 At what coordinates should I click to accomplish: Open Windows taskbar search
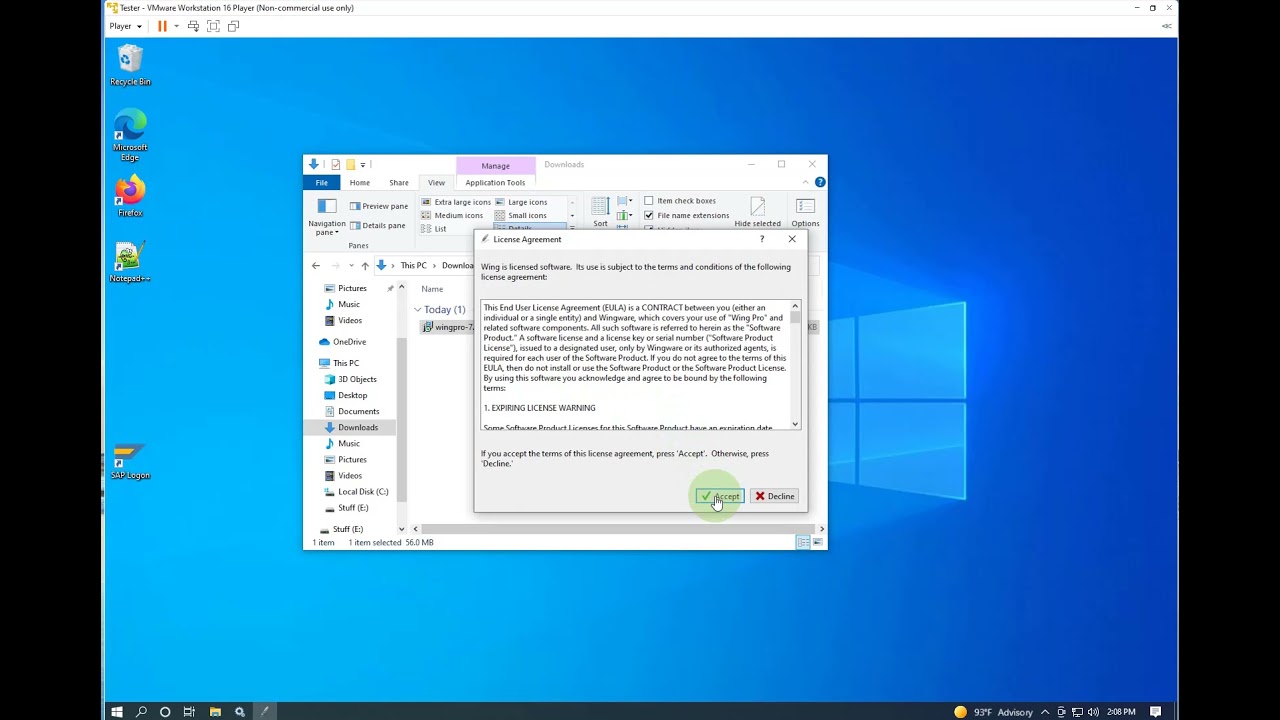point(141,712)
